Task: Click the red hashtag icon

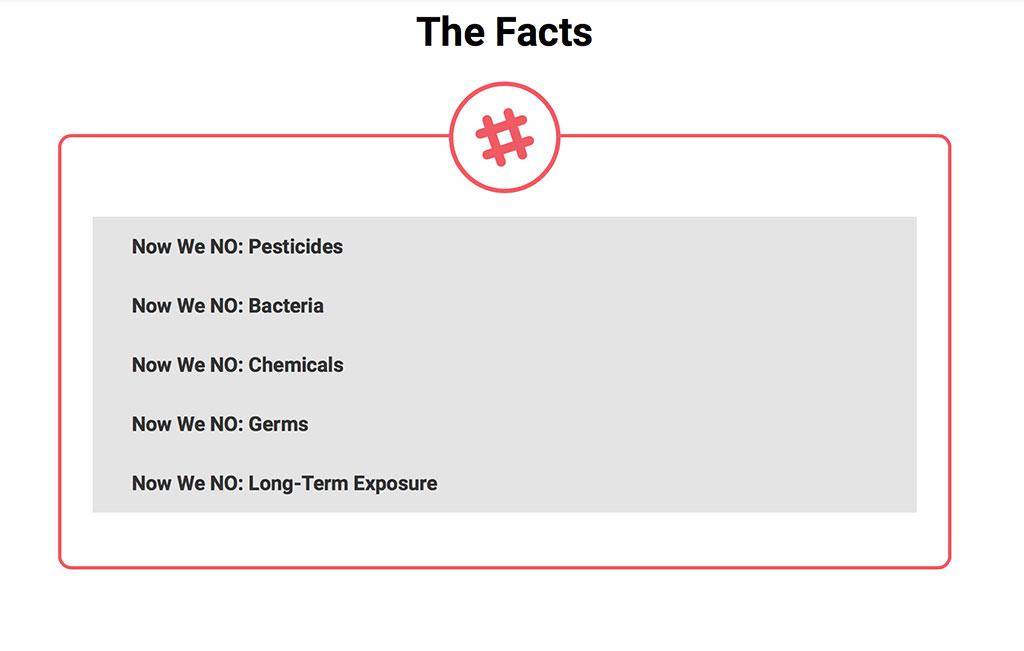Action: click(505, 137)
